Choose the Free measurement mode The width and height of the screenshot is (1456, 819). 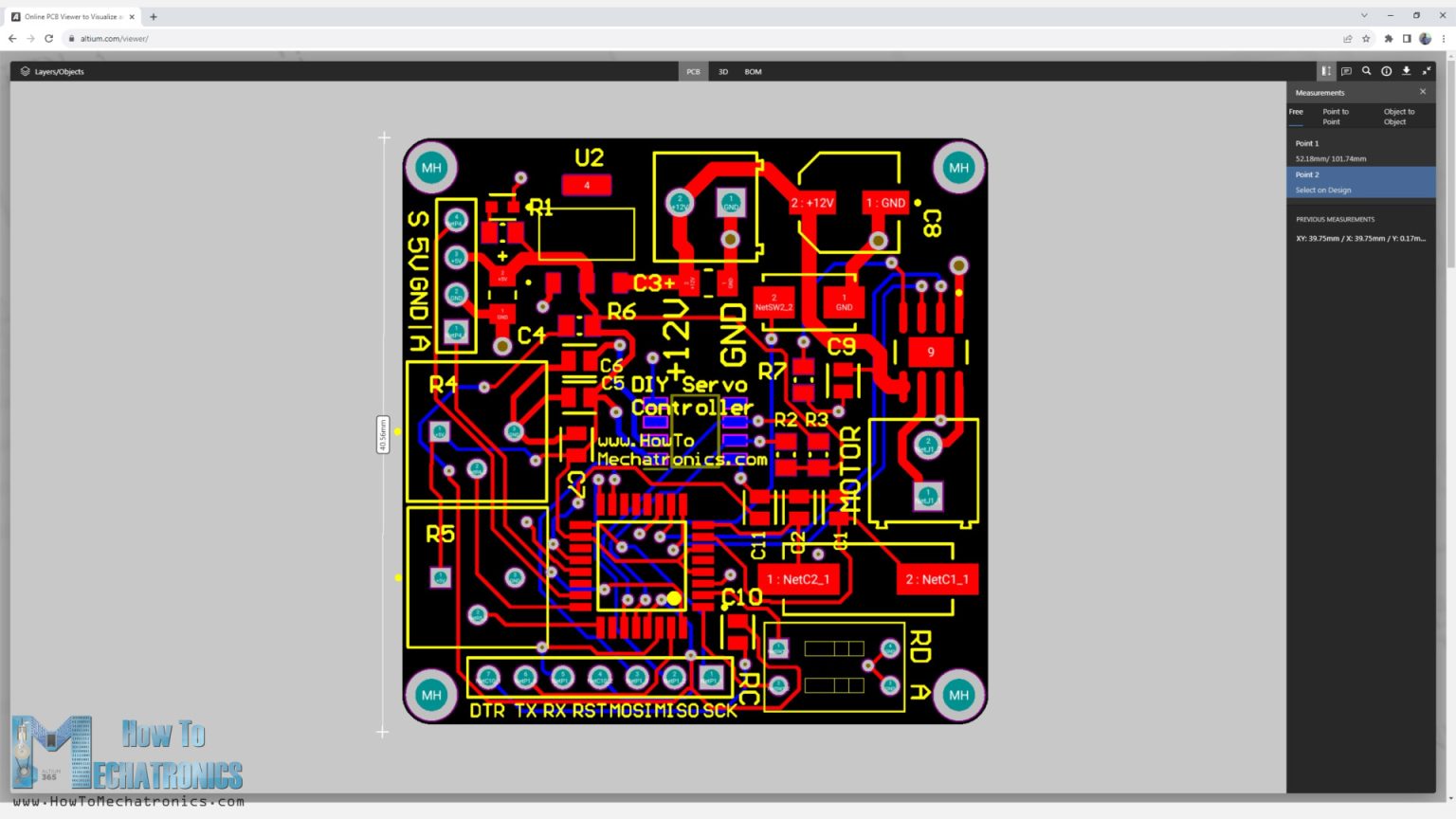1295,111
